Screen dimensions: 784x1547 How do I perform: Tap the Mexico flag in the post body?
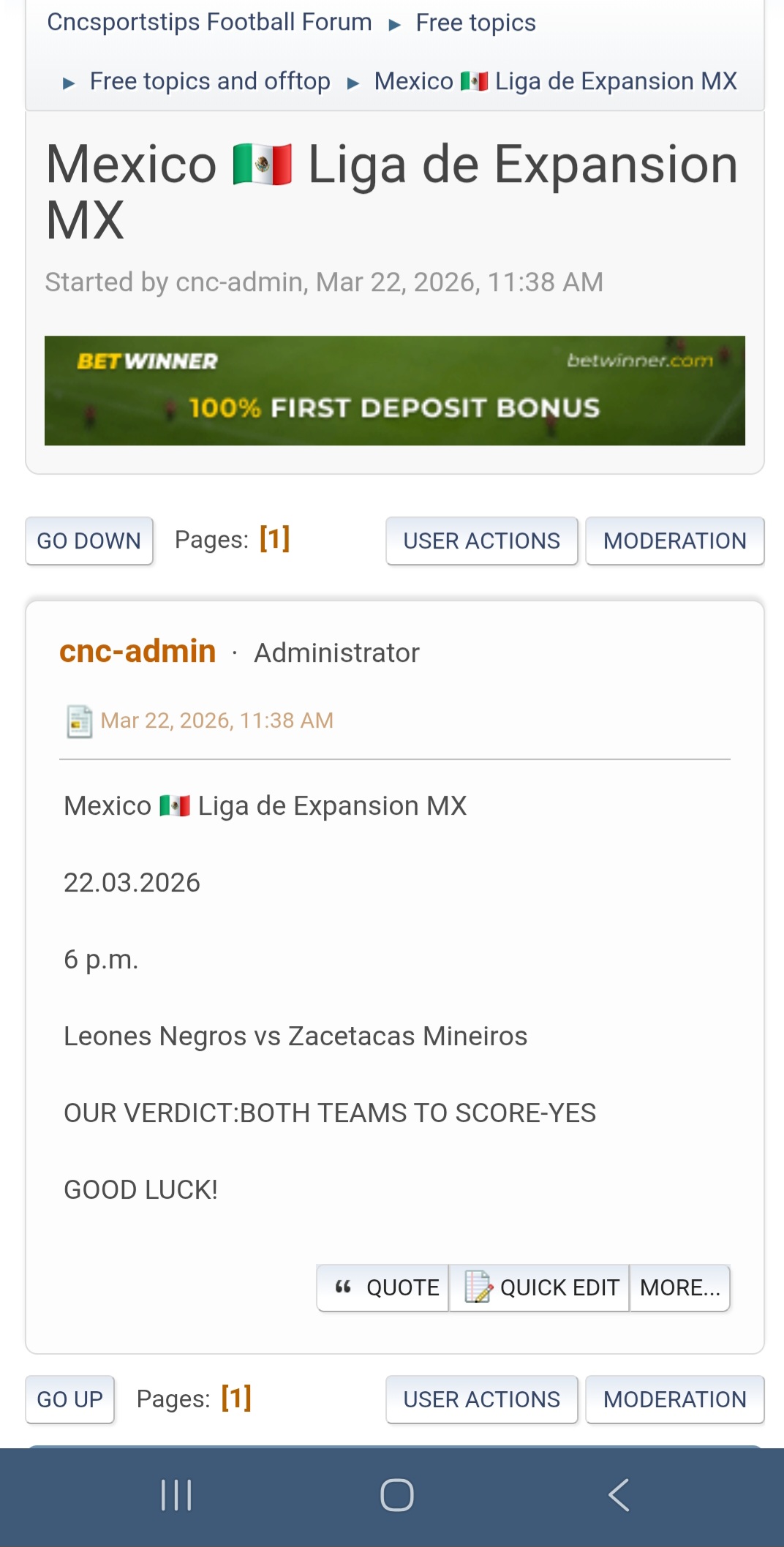click(x=175, y=806)
